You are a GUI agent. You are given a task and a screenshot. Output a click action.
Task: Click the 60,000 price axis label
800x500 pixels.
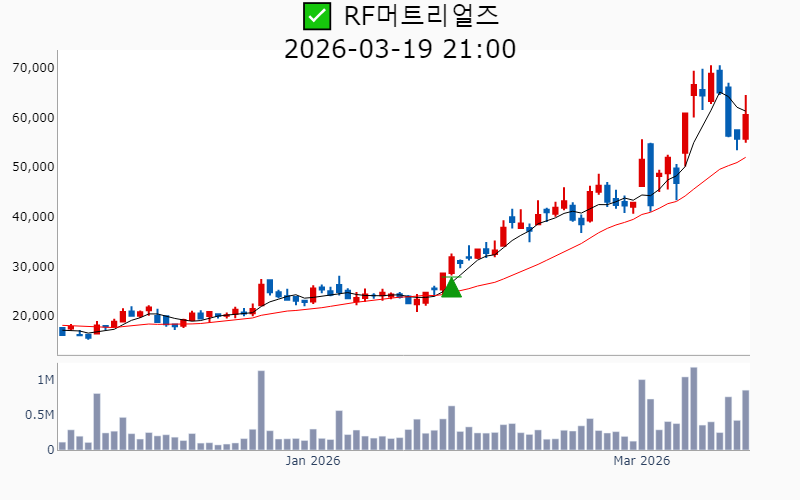(x=34, y=118)
